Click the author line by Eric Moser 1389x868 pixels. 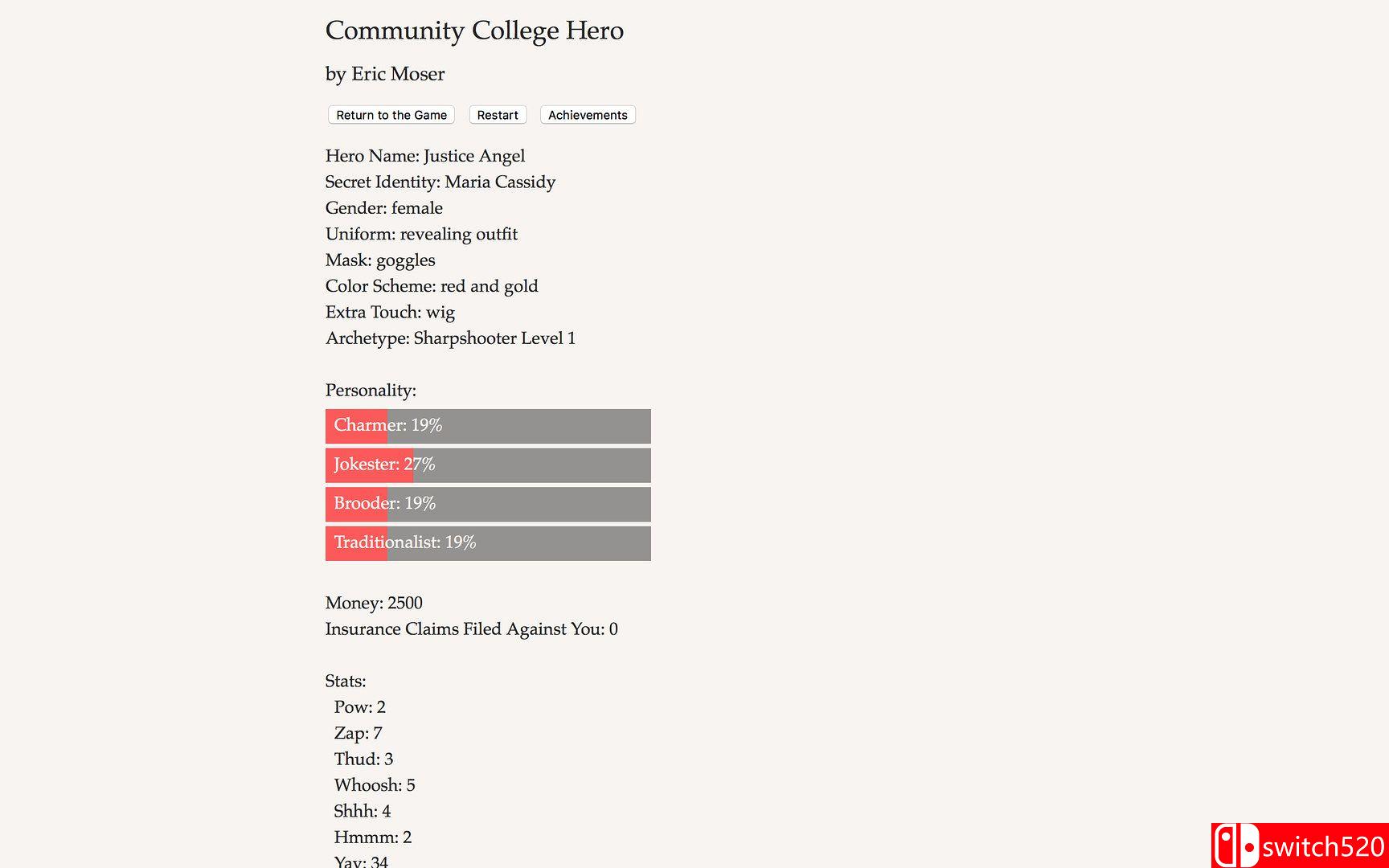[x=385, y=74]
